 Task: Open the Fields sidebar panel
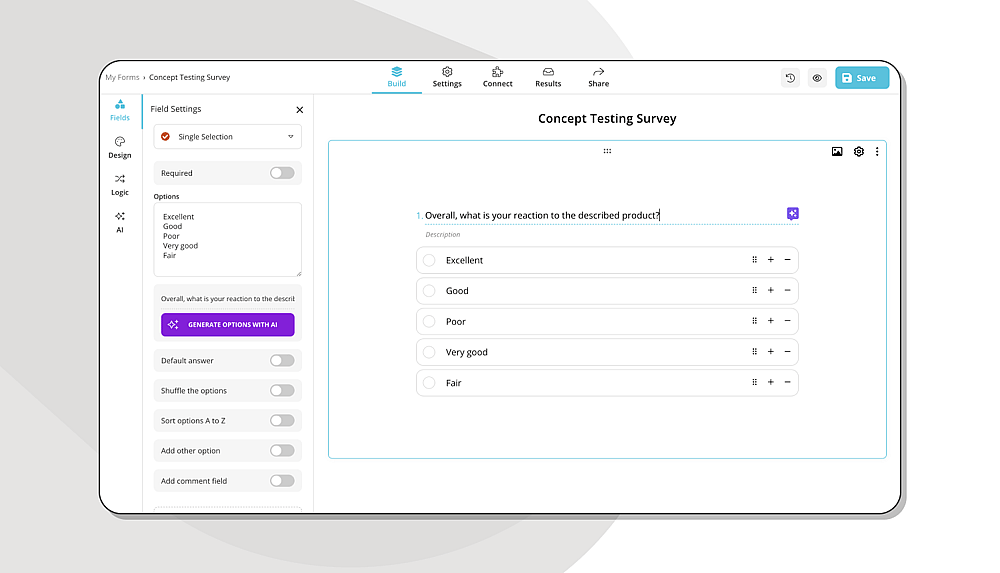tap(120, 110)
